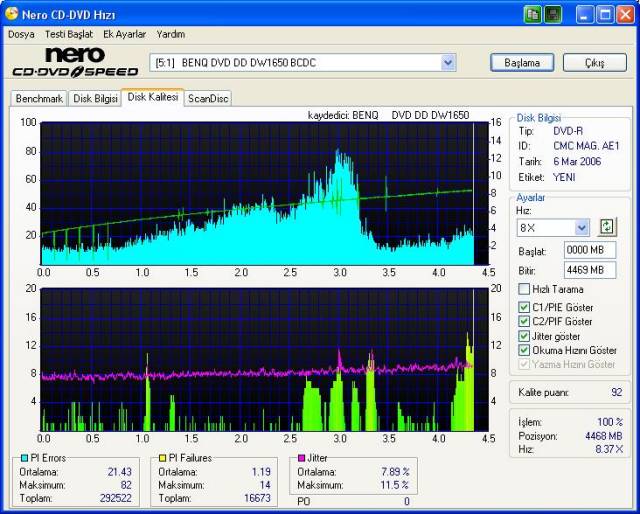
Task: Click the refresh speed icon beside 8X
Action: [607, 227]
